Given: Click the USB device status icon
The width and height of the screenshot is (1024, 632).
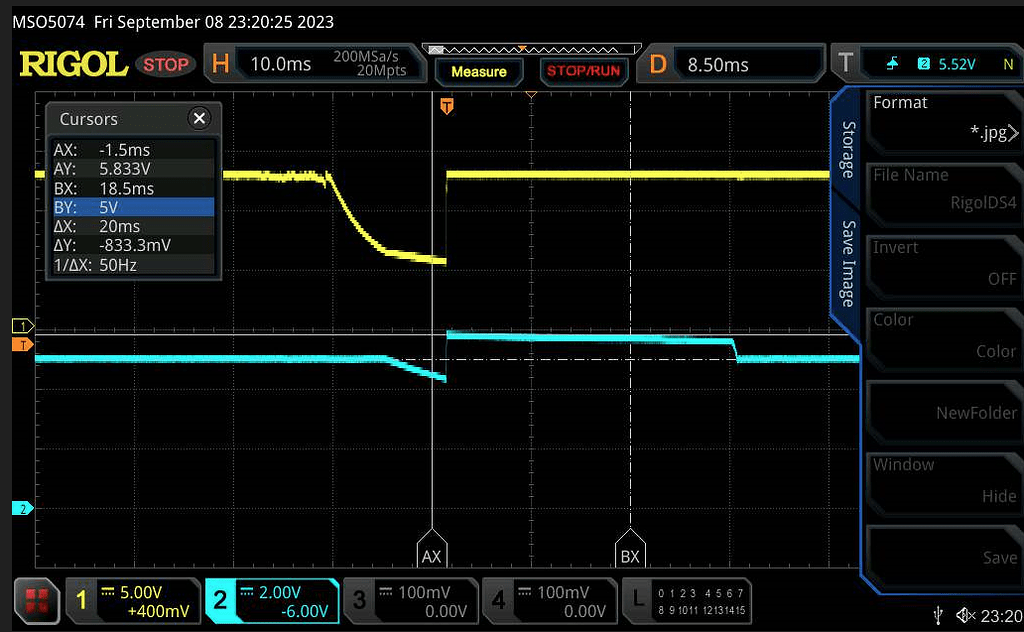Looking at the screenshot, I should 936,614.
